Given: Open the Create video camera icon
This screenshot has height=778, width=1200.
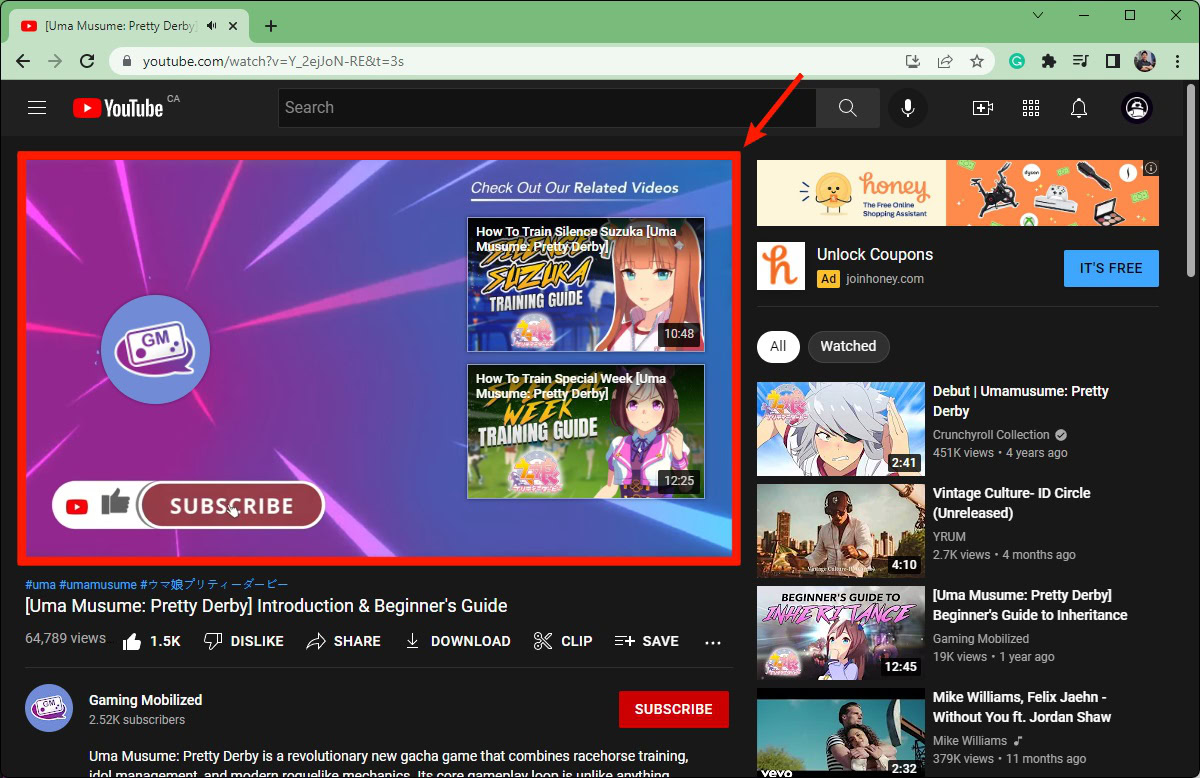Looking at the screenshot, I should (982, 108).
